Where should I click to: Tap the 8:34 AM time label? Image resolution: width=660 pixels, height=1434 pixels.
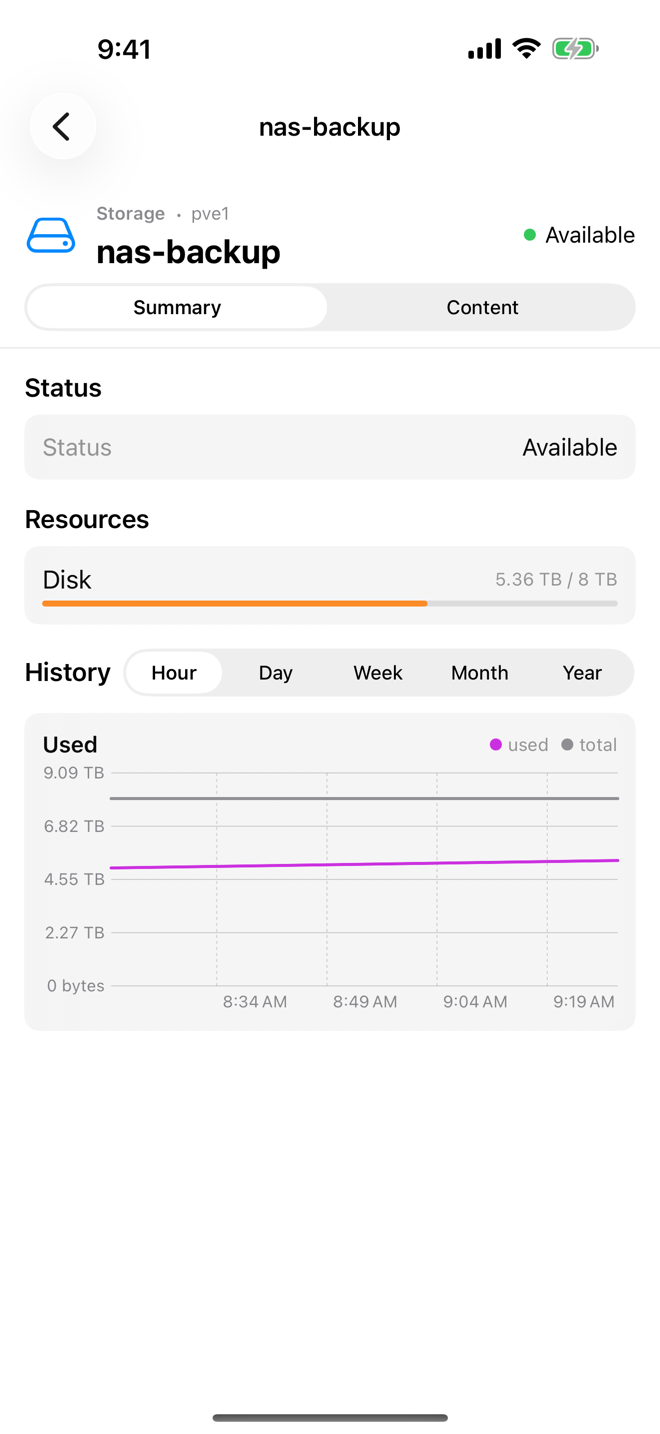click(x=255, y=1002)
